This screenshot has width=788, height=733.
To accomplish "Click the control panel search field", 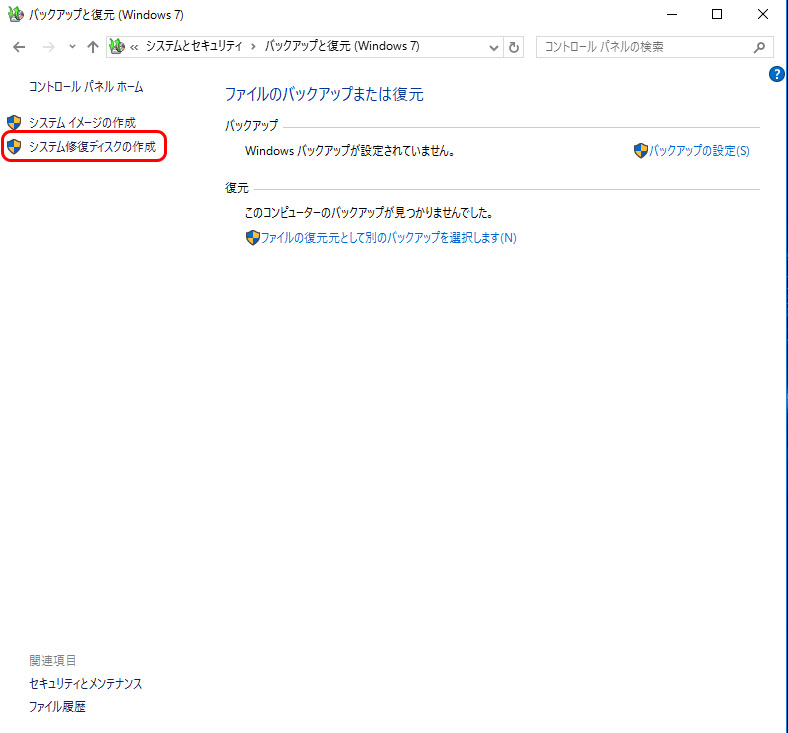I will click(654, 47).
